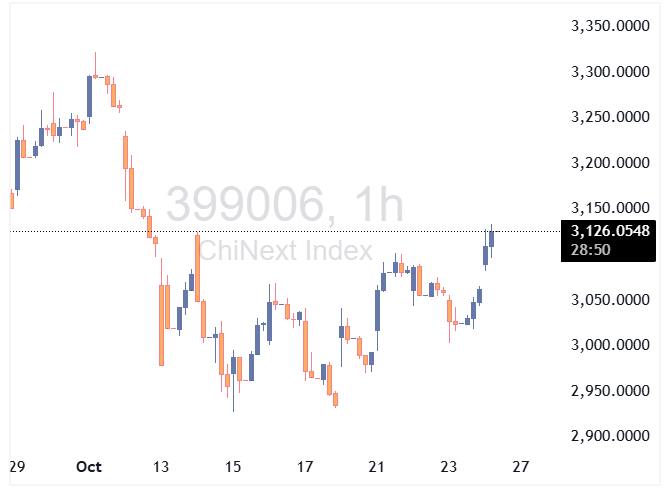Click the 29 date on time axis

click(x=16, y=467)
